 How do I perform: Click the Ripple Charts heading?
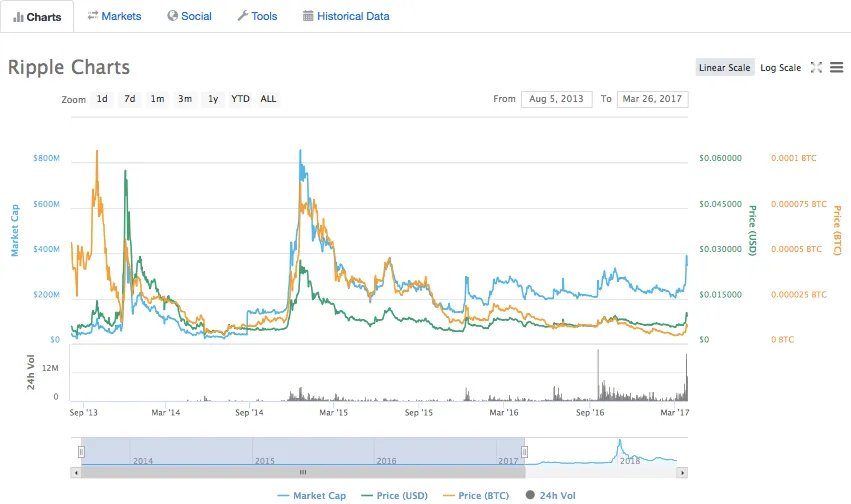69,67
